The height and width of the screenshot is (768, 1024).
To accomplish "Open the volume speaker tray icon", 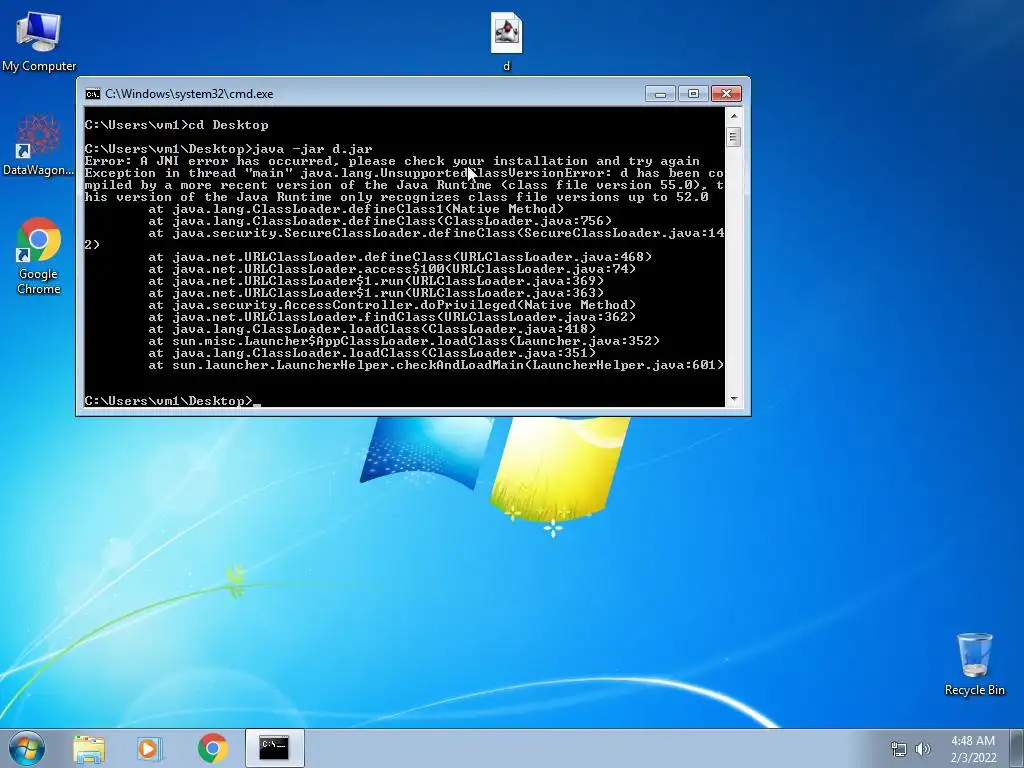I will (923, 749).
